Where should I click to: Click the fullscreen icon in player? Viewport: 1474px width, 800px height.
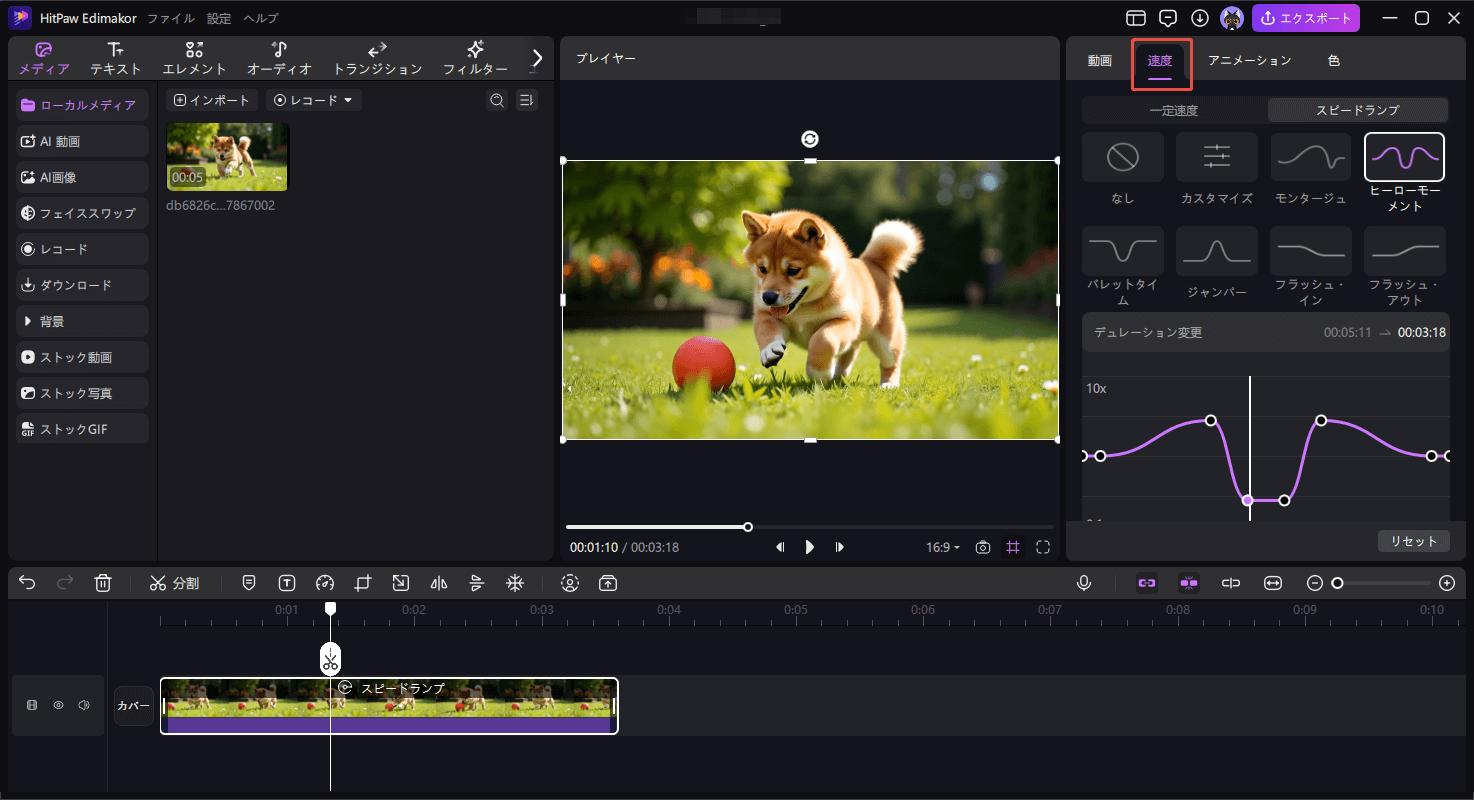pos(1043,547)
